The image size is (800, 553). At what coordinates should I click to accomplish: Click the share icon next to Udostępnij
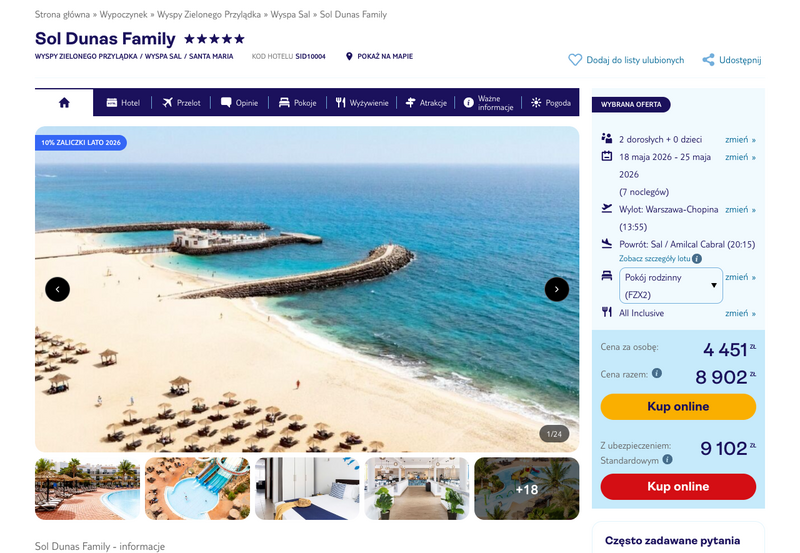(708, 60)
